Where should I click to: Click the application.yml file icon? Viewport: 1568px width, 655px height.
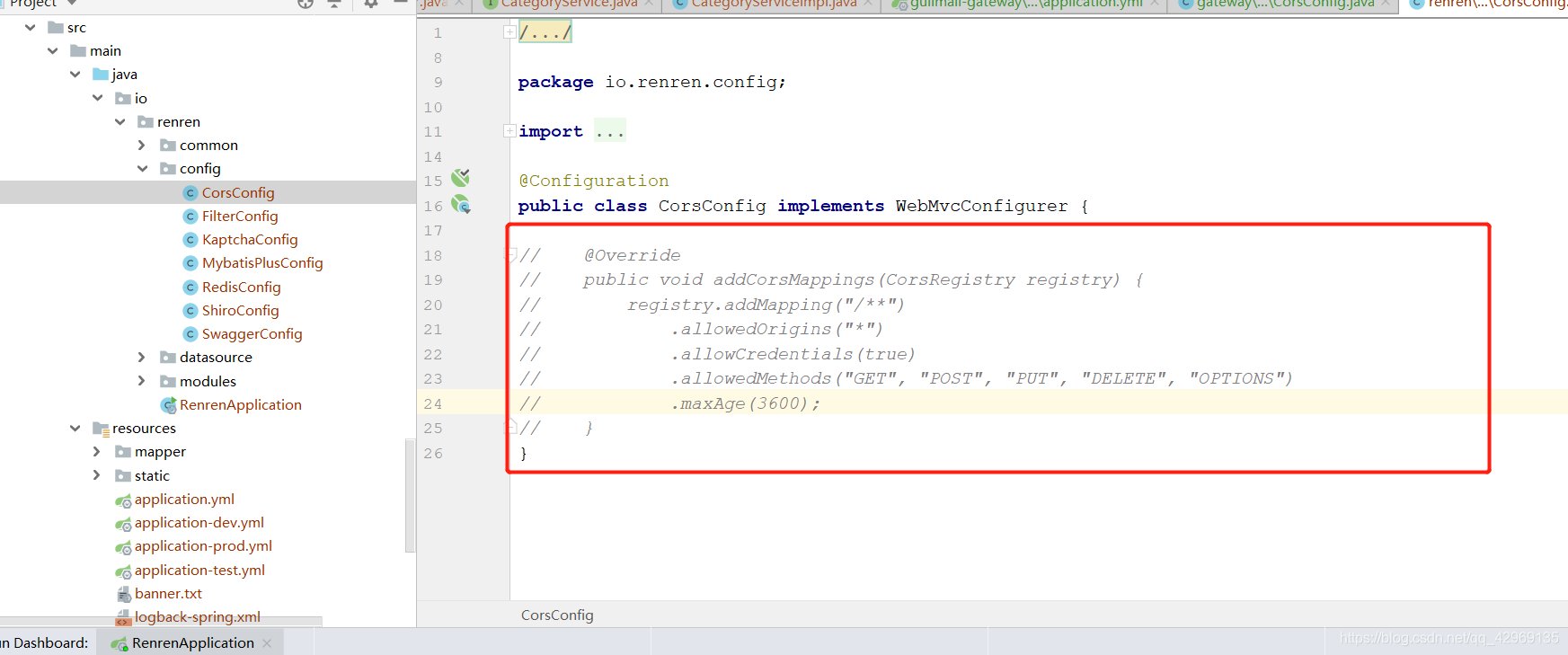click(123, 500)
